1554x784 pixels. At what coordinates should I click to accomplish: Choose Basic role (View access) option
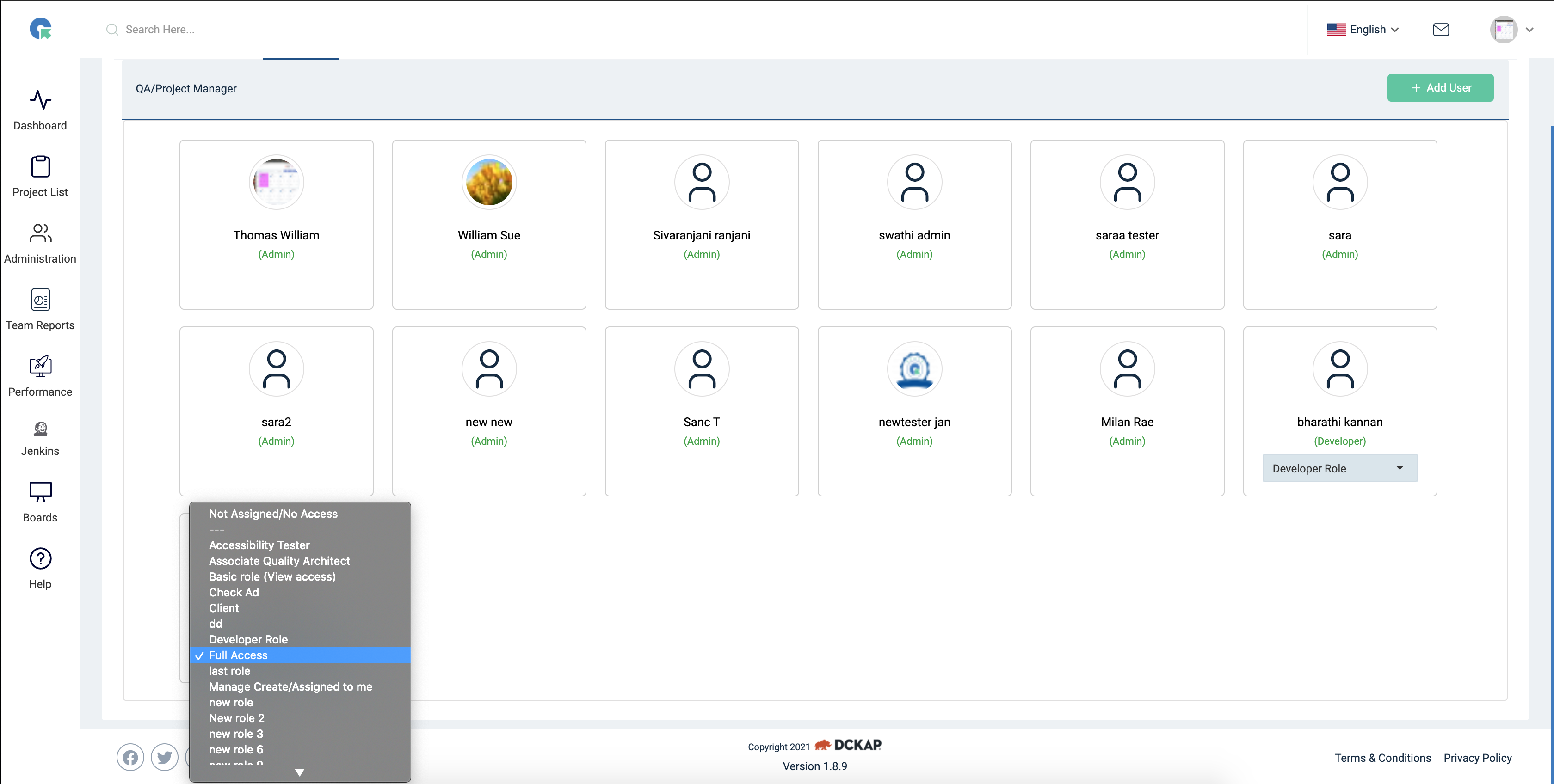[x=300, y=576]
